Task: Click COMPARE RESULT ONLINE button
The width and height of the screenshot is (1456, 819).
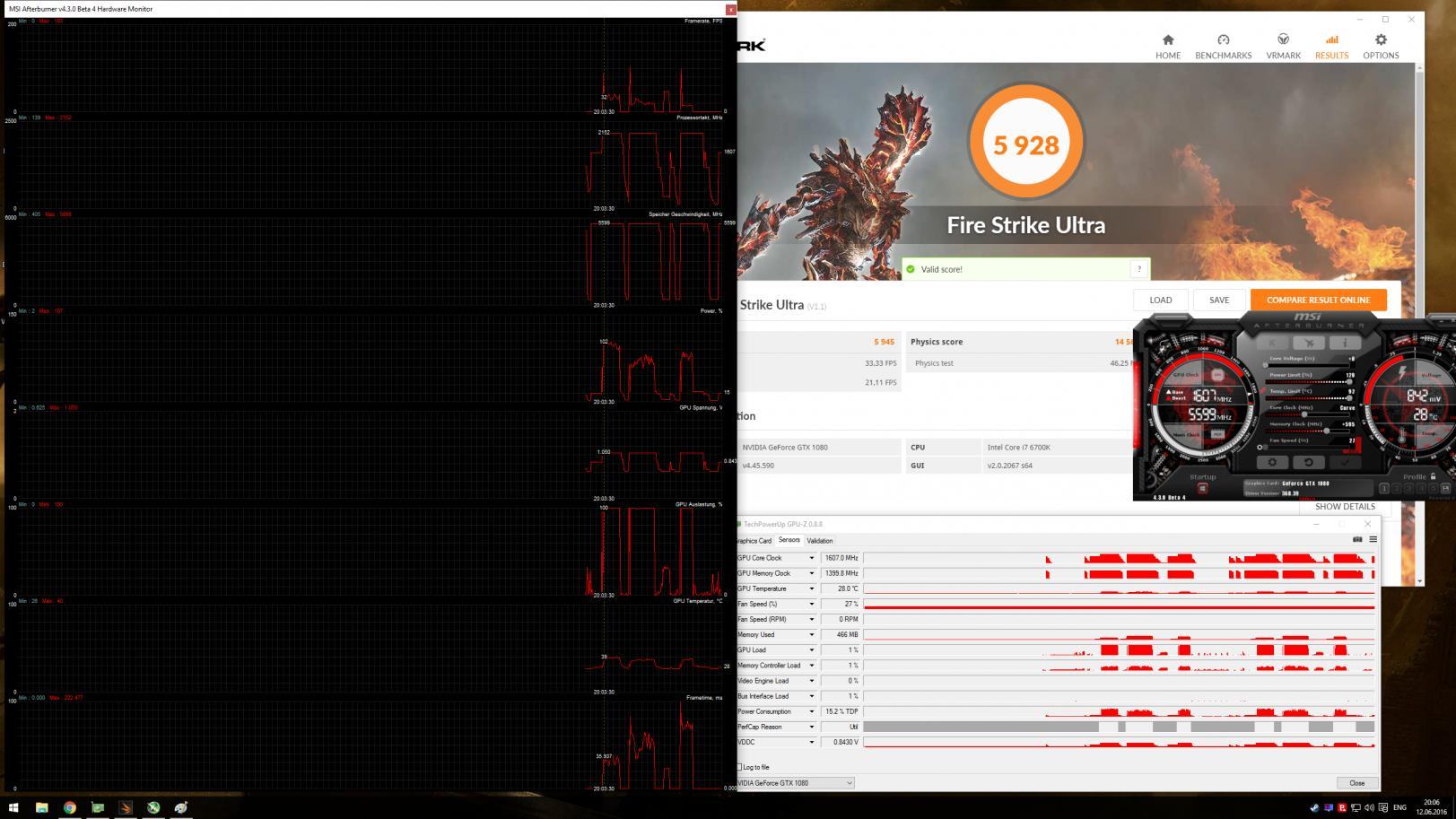Action: [1318, 300]
